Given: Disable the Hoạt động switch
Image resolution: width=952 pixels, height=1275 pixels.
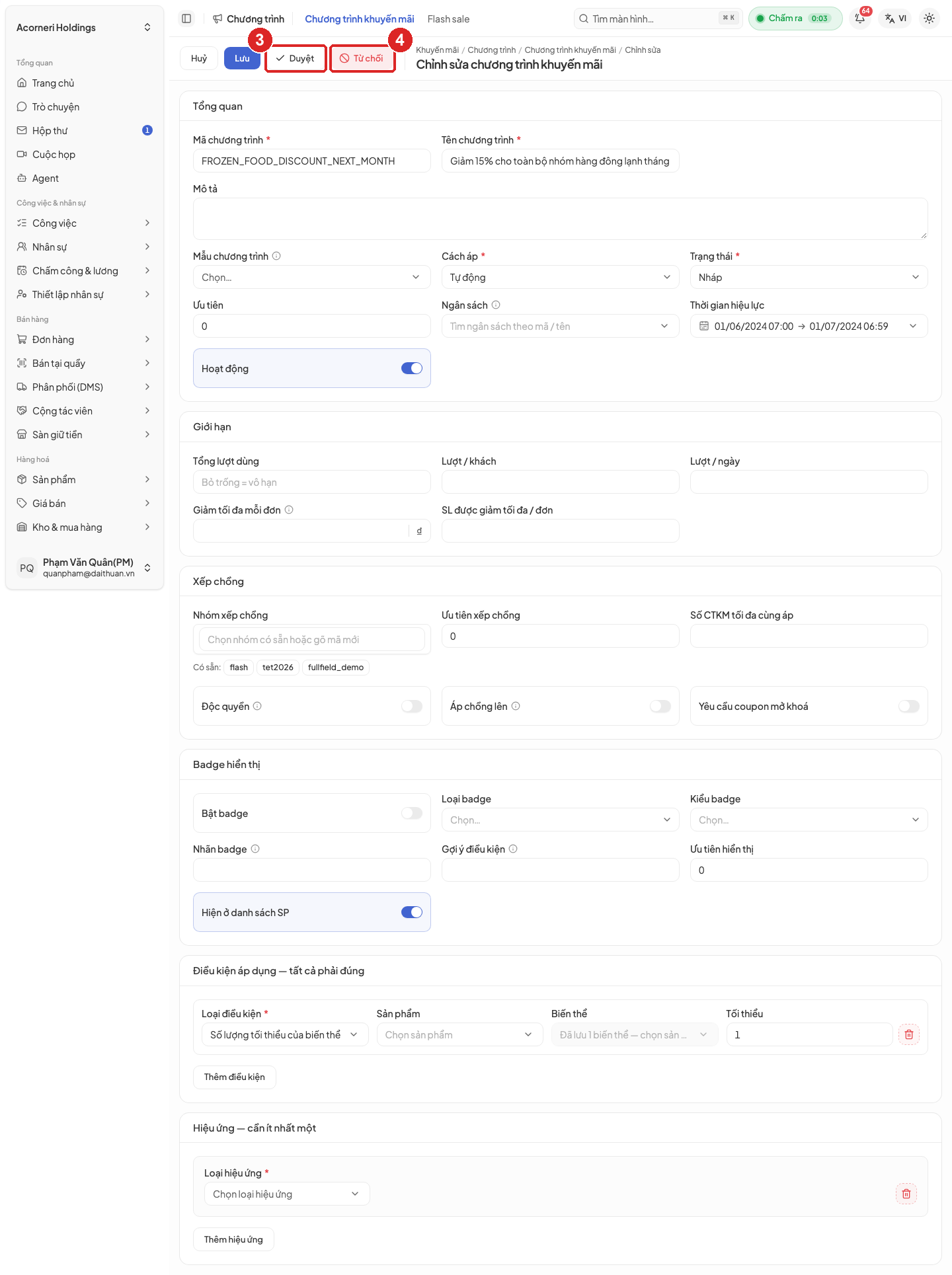Looking at the screenshot, I should coord(412,368).
